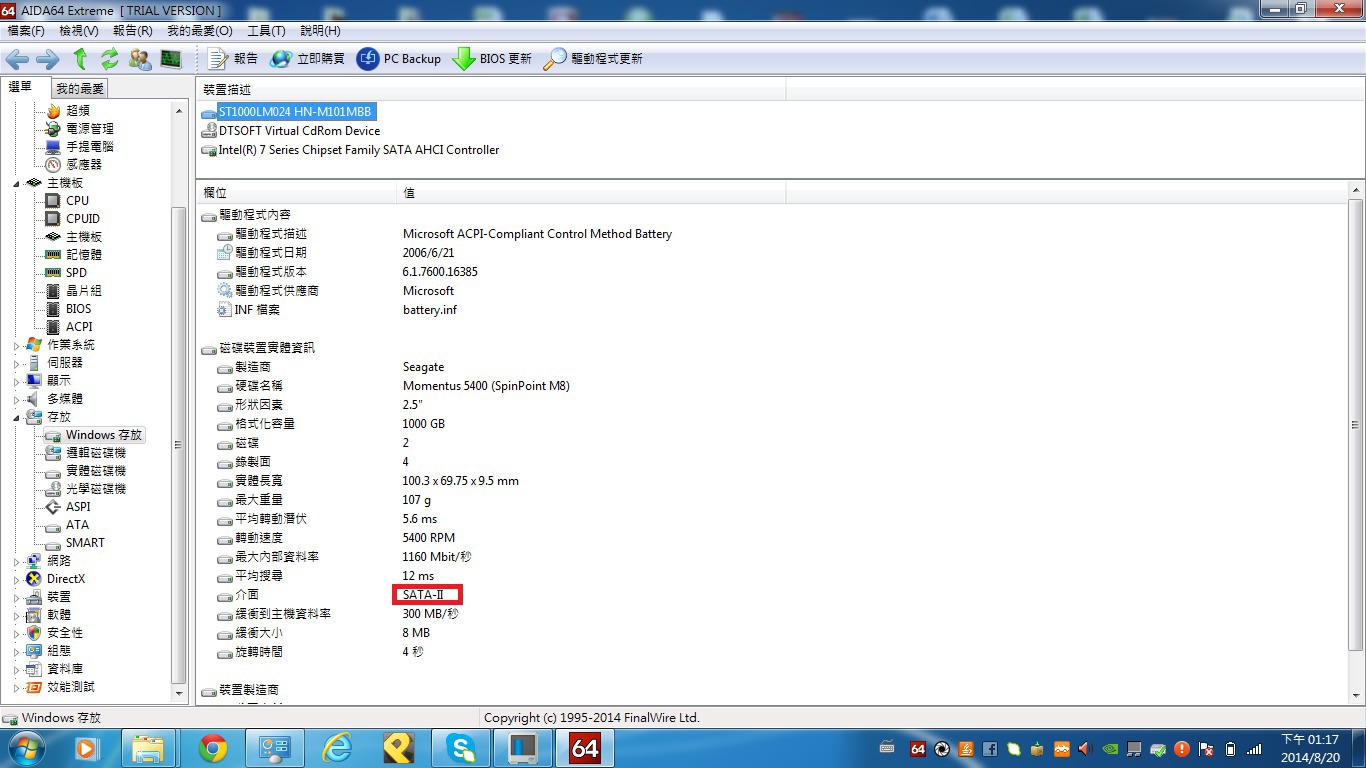The width and height of the screenshot is (1366, 768).
Task: Switch to the 我的最愛 tab
Action: click(x=80, y=89)
